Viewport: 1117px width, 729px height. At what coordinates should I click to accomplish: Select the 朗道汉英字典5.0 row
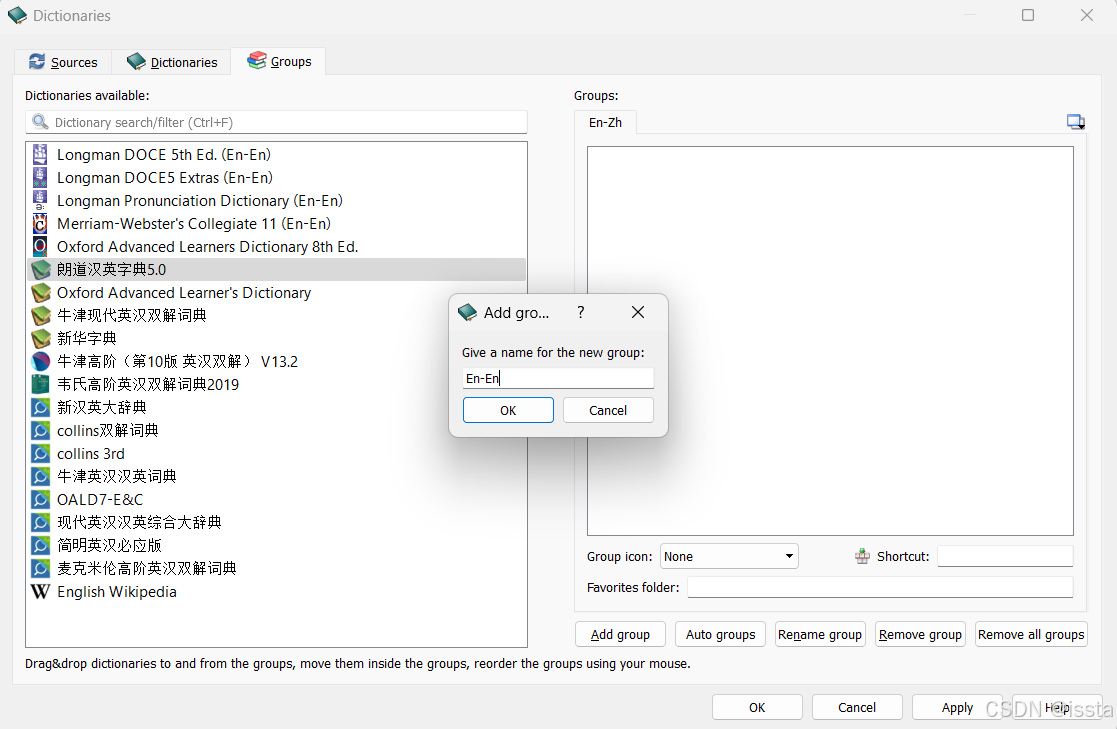coord(276,269)
